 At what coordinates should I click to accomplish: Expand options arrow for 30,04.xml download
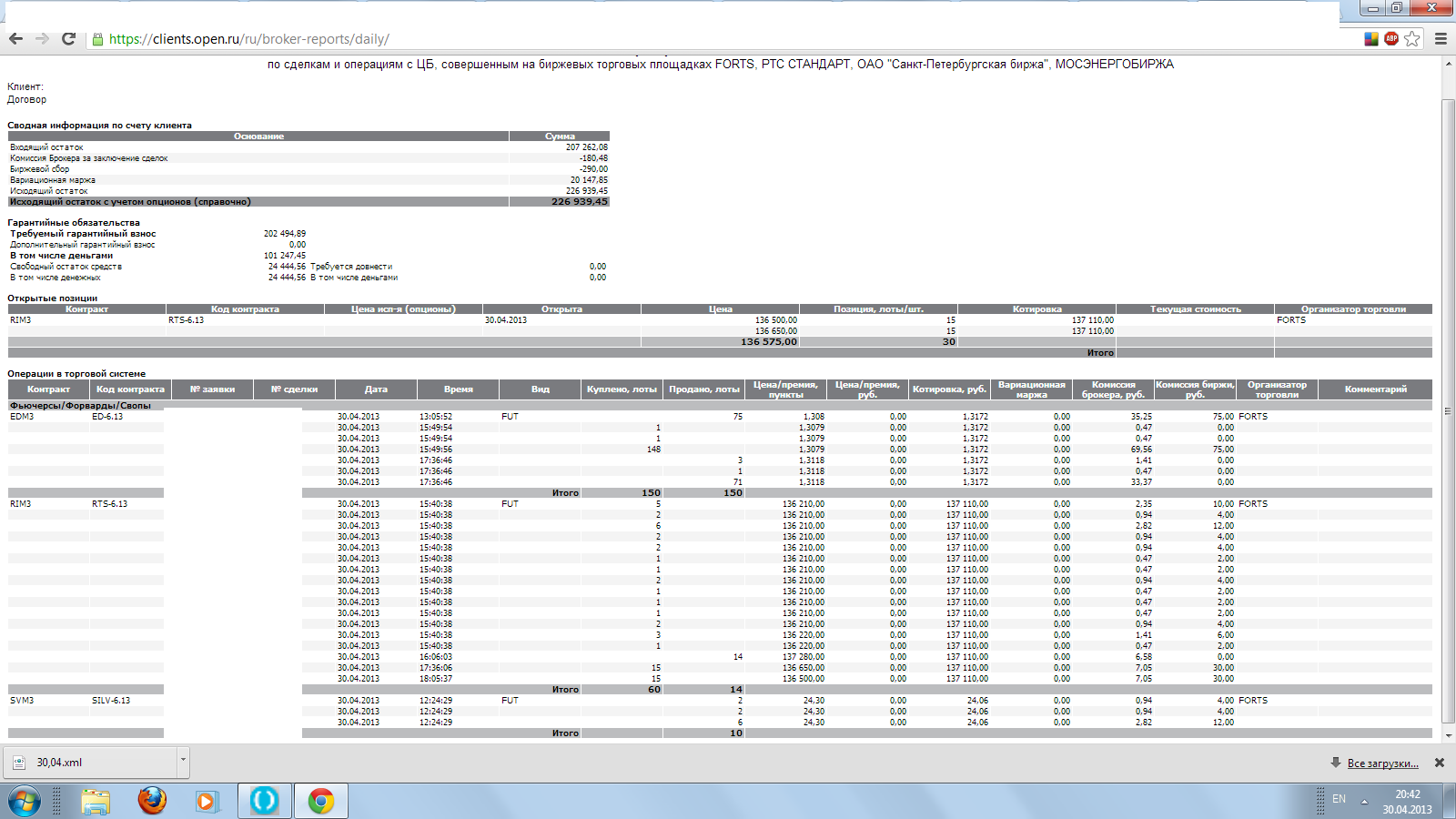pos(183,760)
